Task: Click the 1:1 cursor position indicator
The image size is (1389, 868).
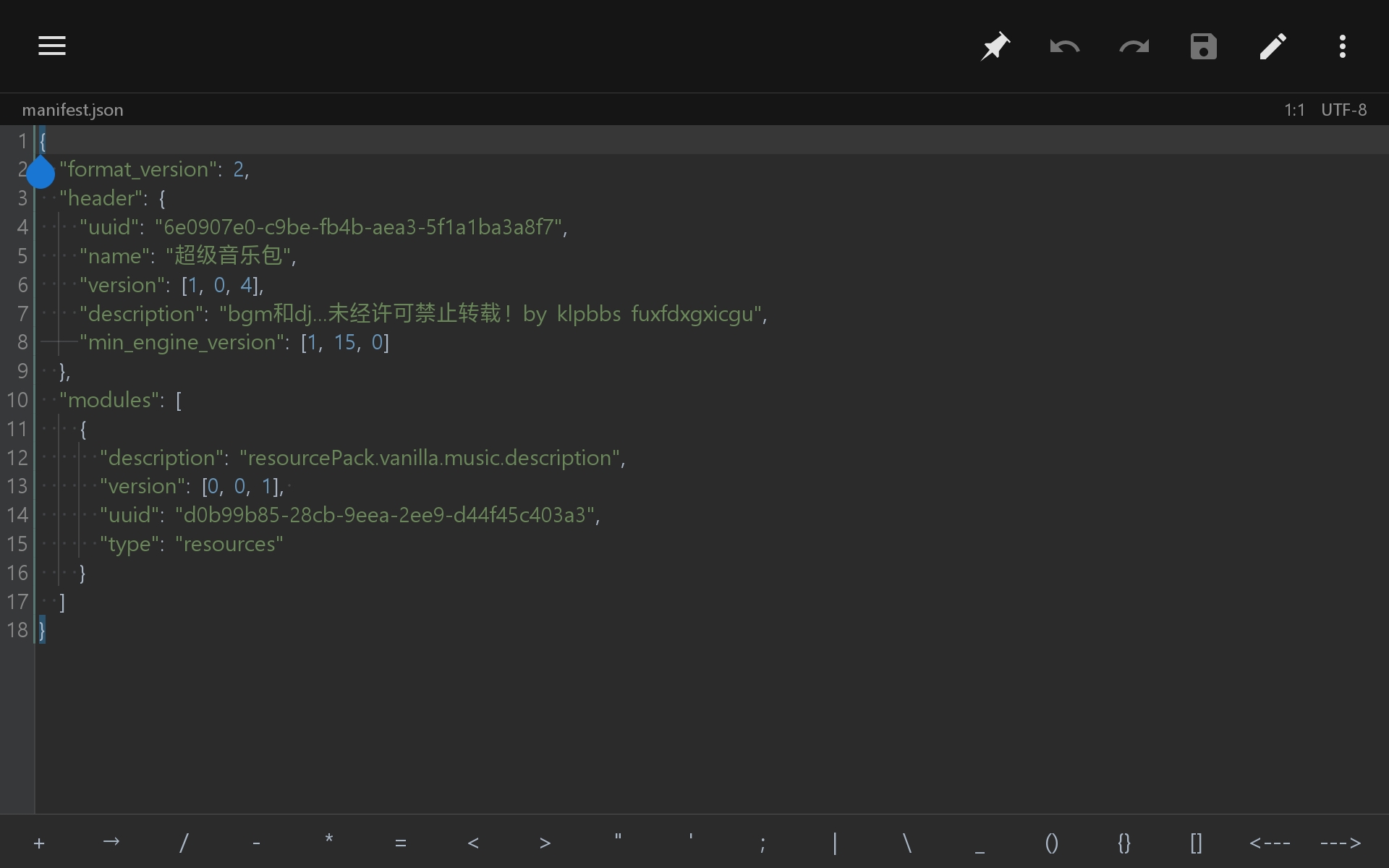Action: click(x=1294, y=110)
